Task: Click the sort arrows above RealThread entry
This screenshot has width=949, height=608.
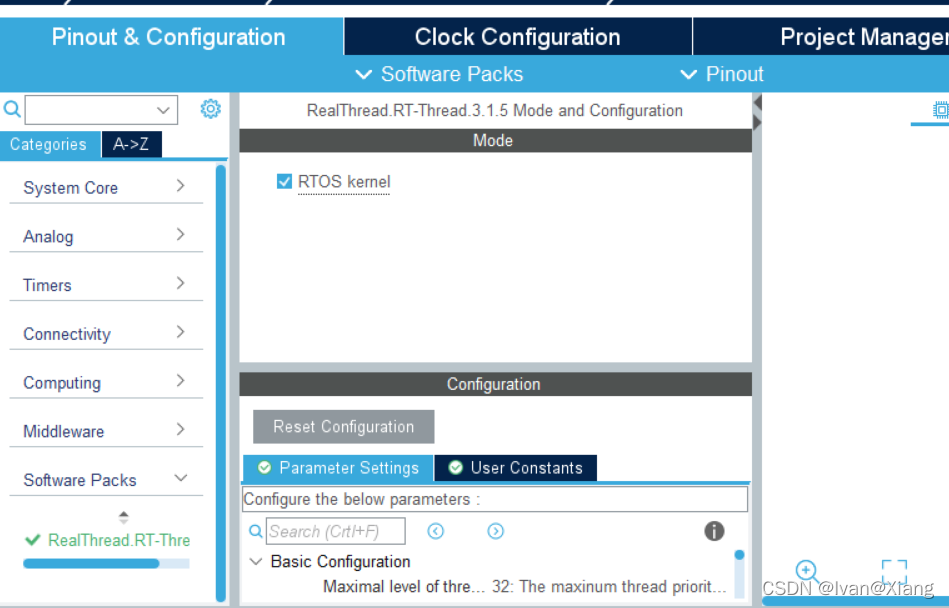Action: [x=123, y=517]
